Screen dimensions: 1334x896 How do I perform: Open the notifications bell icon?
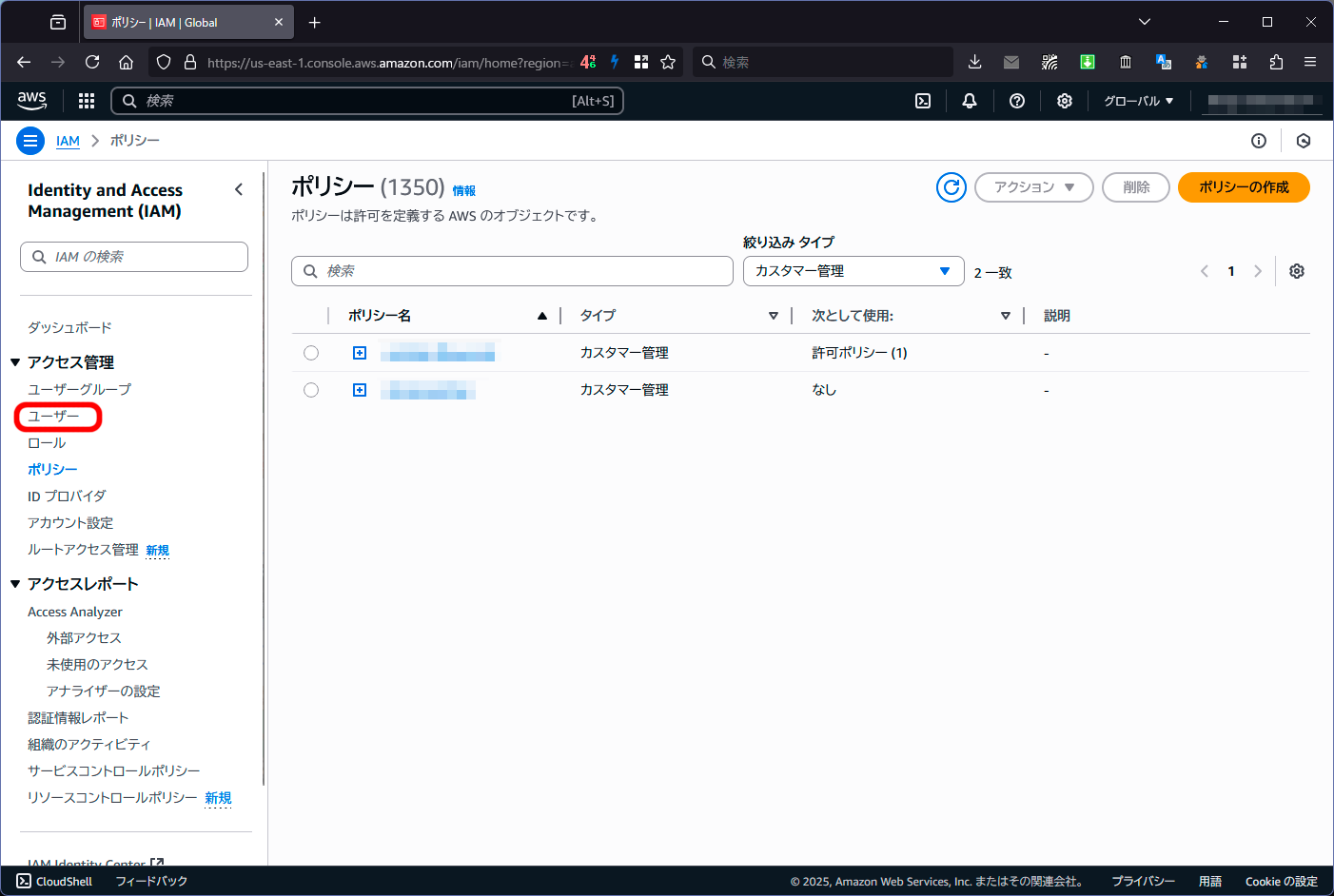[969, 101]
